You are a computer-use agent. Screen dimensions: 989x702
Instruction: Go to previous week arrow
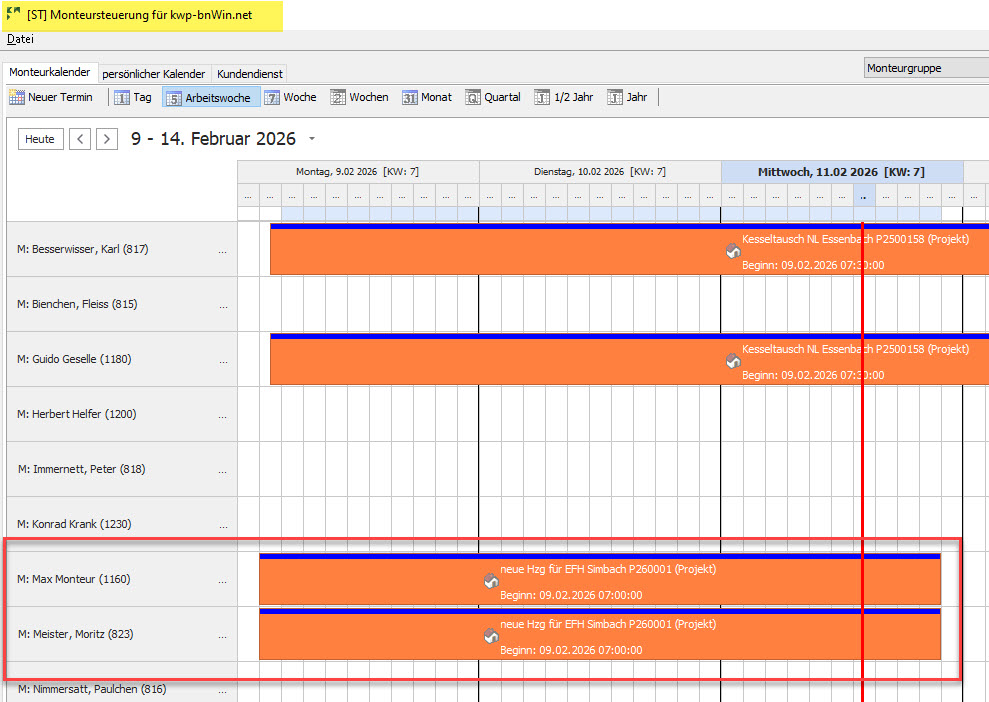(80, 139)
